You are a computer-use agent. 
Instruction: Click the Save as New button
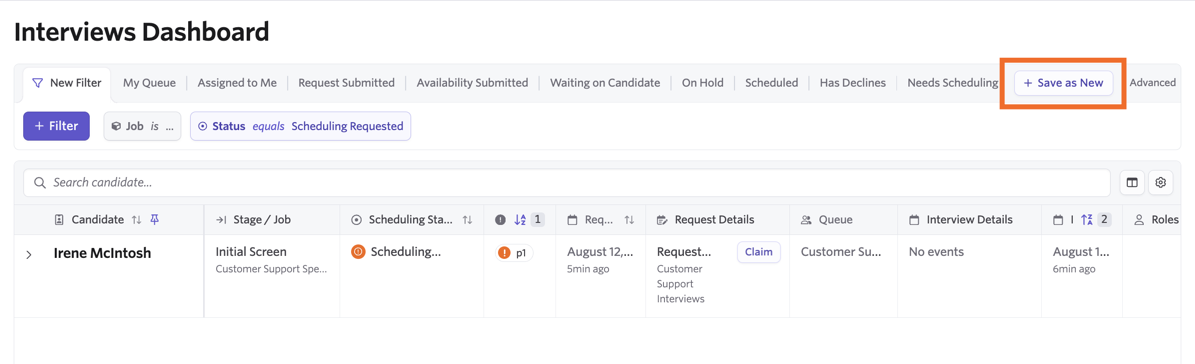1063,83
